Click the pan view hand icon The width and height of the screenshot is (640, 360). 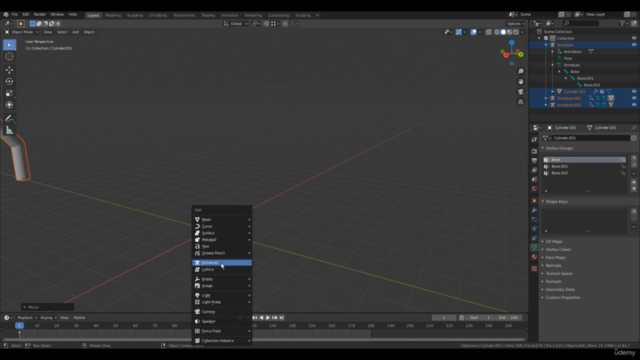tap(520, 82)
